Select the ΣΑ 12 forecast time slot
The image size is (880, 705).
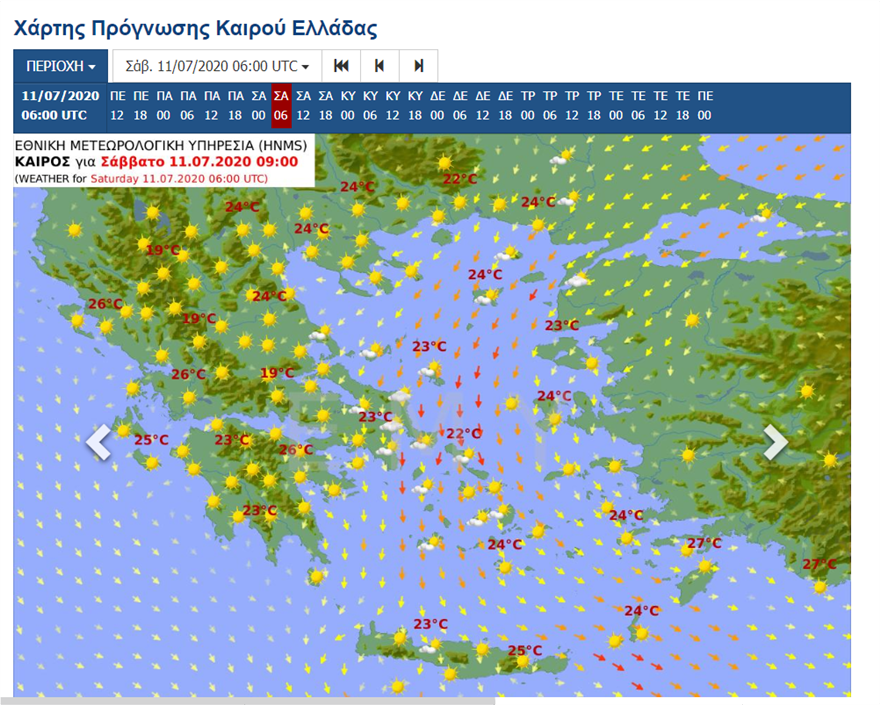[x=304, y=106]
